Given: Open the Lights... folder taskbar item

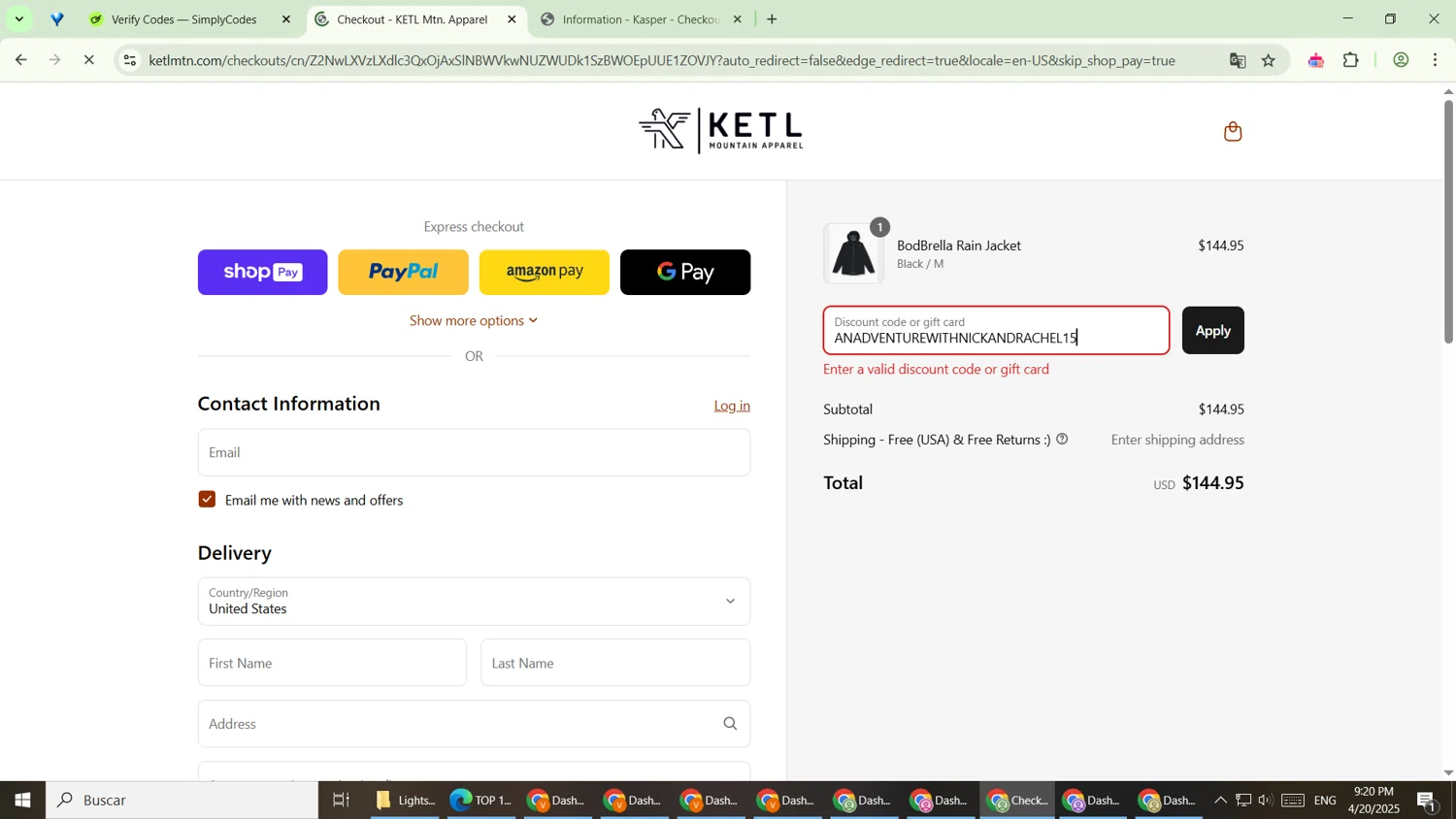Looking at the screenshot, I should tap(406, 801).
